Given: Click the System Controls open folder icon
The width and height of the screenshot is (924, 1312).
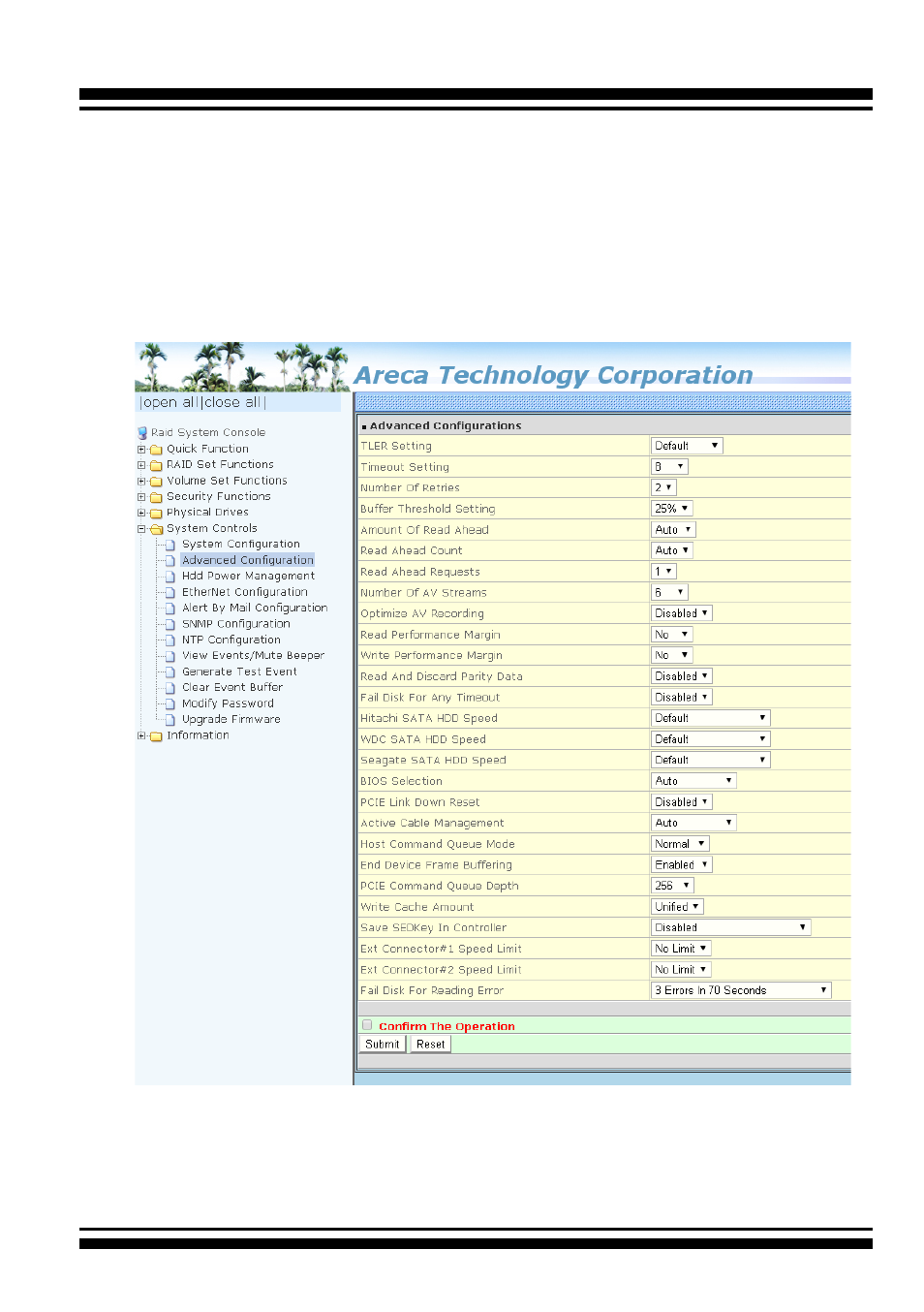Looking at the screenshot, I should pyautogui.click(x=156, y=529).
